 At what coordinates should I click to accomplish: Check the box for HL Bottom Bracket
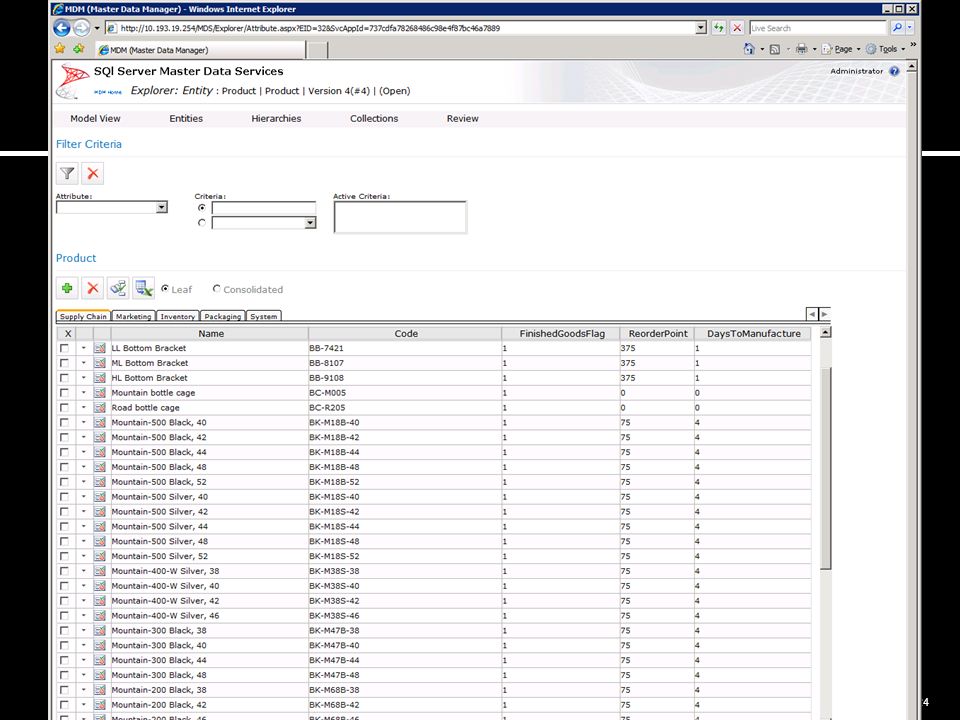click(x=64, y=378)
